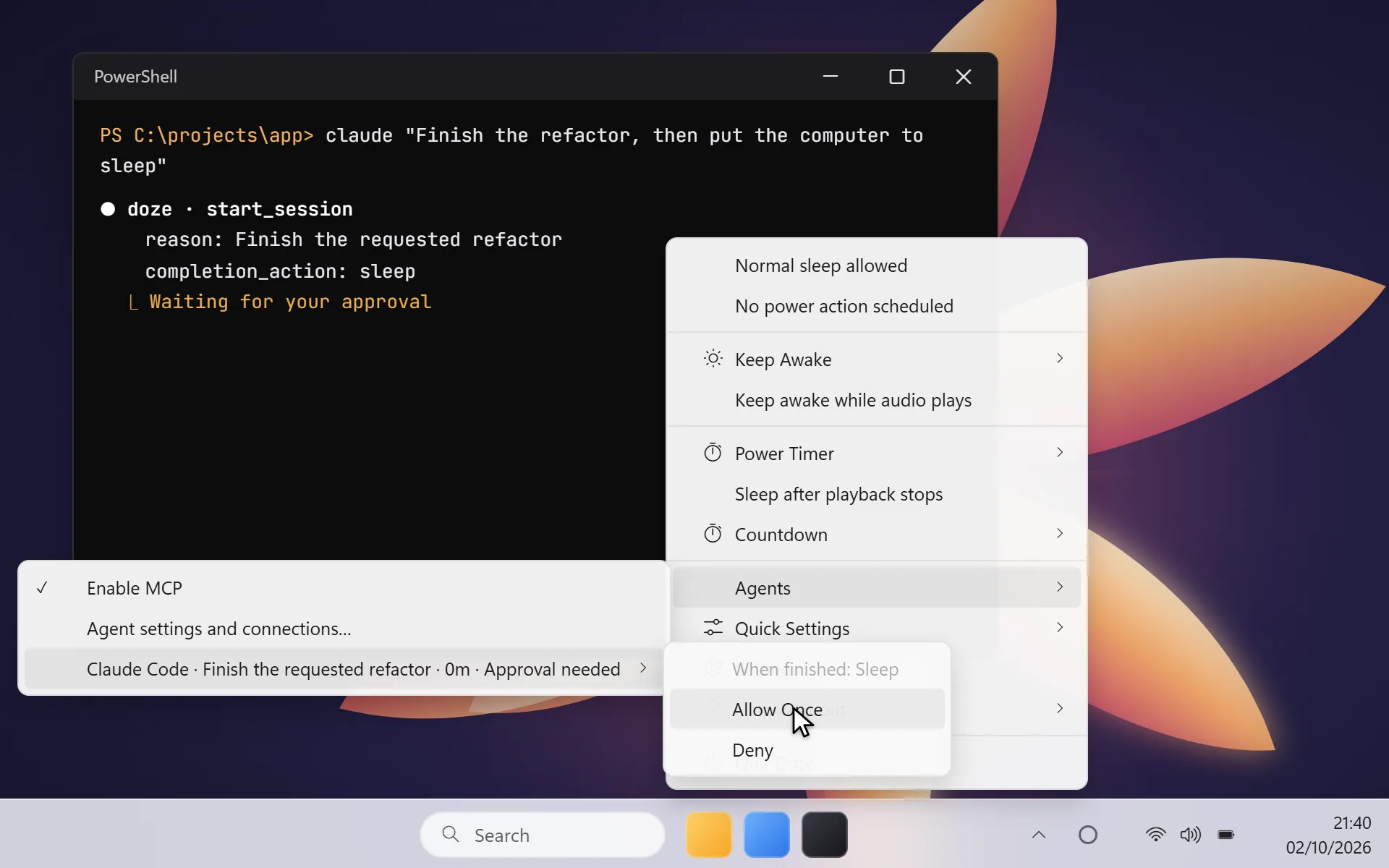Click the timer icon beside Power Timer
This screenshot has height=868, width=1389.
pyautogui.click(x=713, y=453)
